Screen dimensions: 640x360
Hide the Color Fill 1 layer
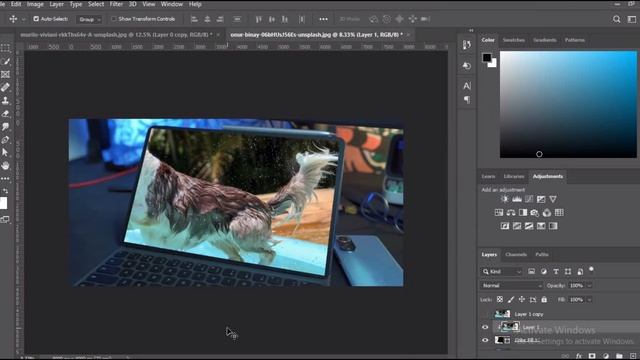(x=485, y=340)
